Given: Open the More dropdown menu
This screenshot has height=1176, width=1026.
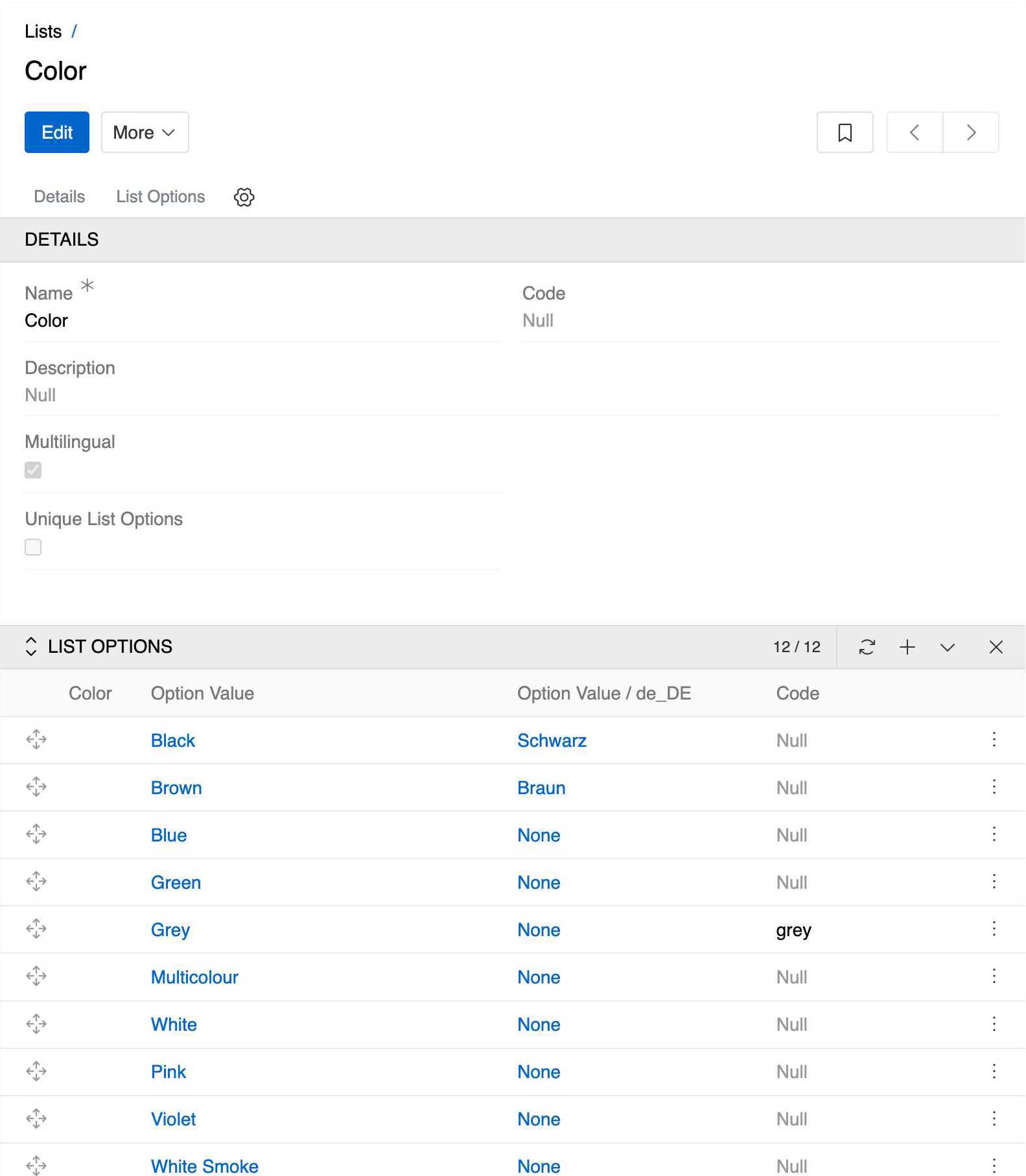Looking at the screenshot, I should click(x=145, y=132).
